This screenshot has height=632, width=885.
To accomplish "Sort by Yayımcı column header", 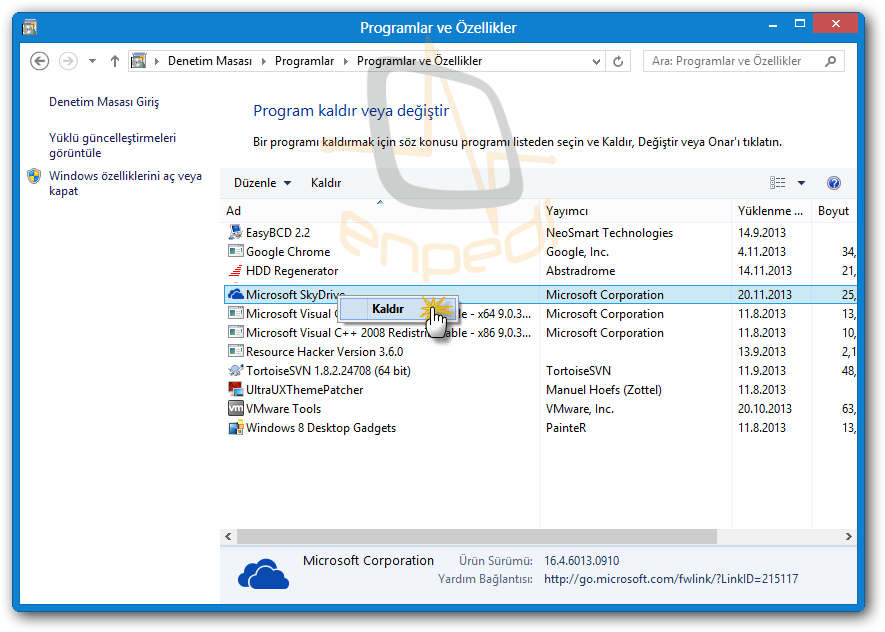I will (636, 211).
